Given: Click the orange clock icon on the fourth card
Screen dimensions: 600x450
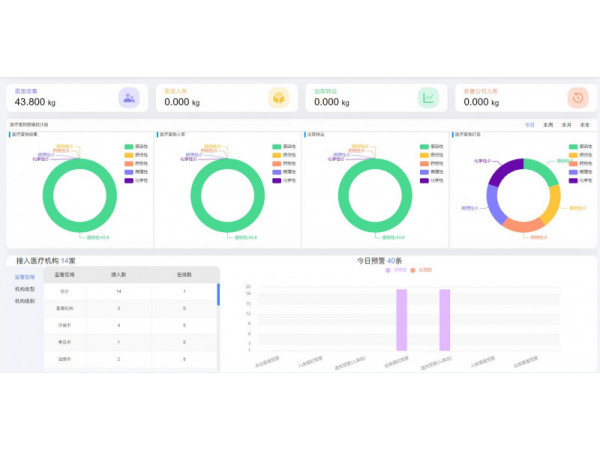Looking at the screenshot, I should pos(577,97).
